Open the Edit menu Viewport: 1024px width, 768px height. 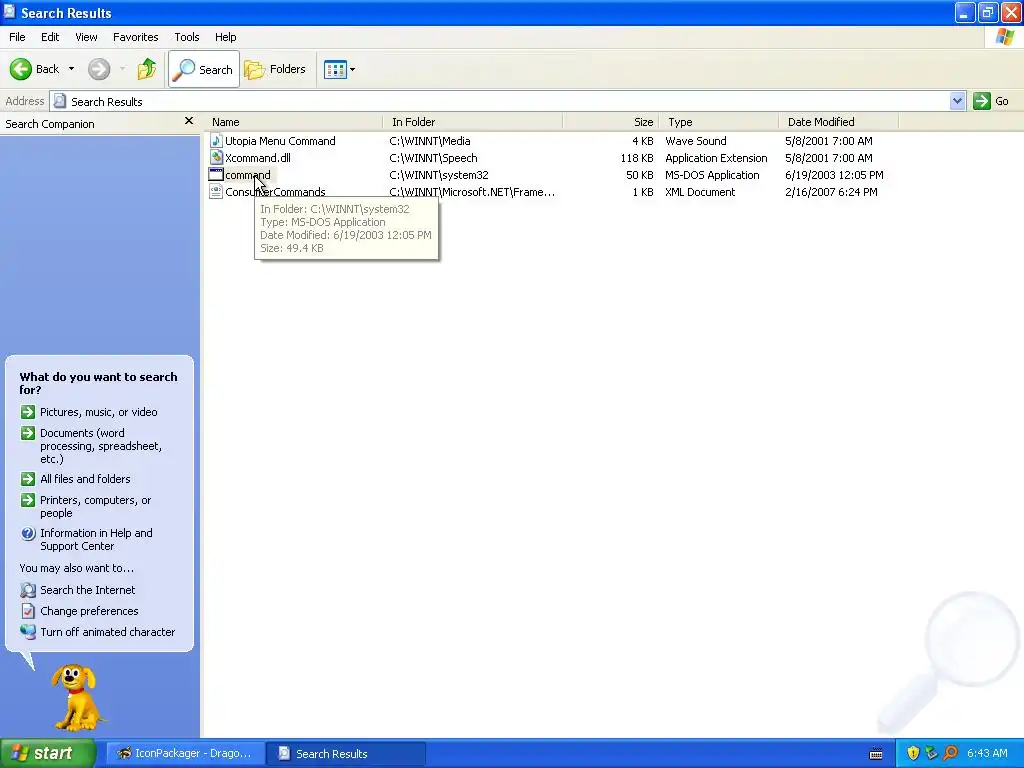[x=50, y=37]
